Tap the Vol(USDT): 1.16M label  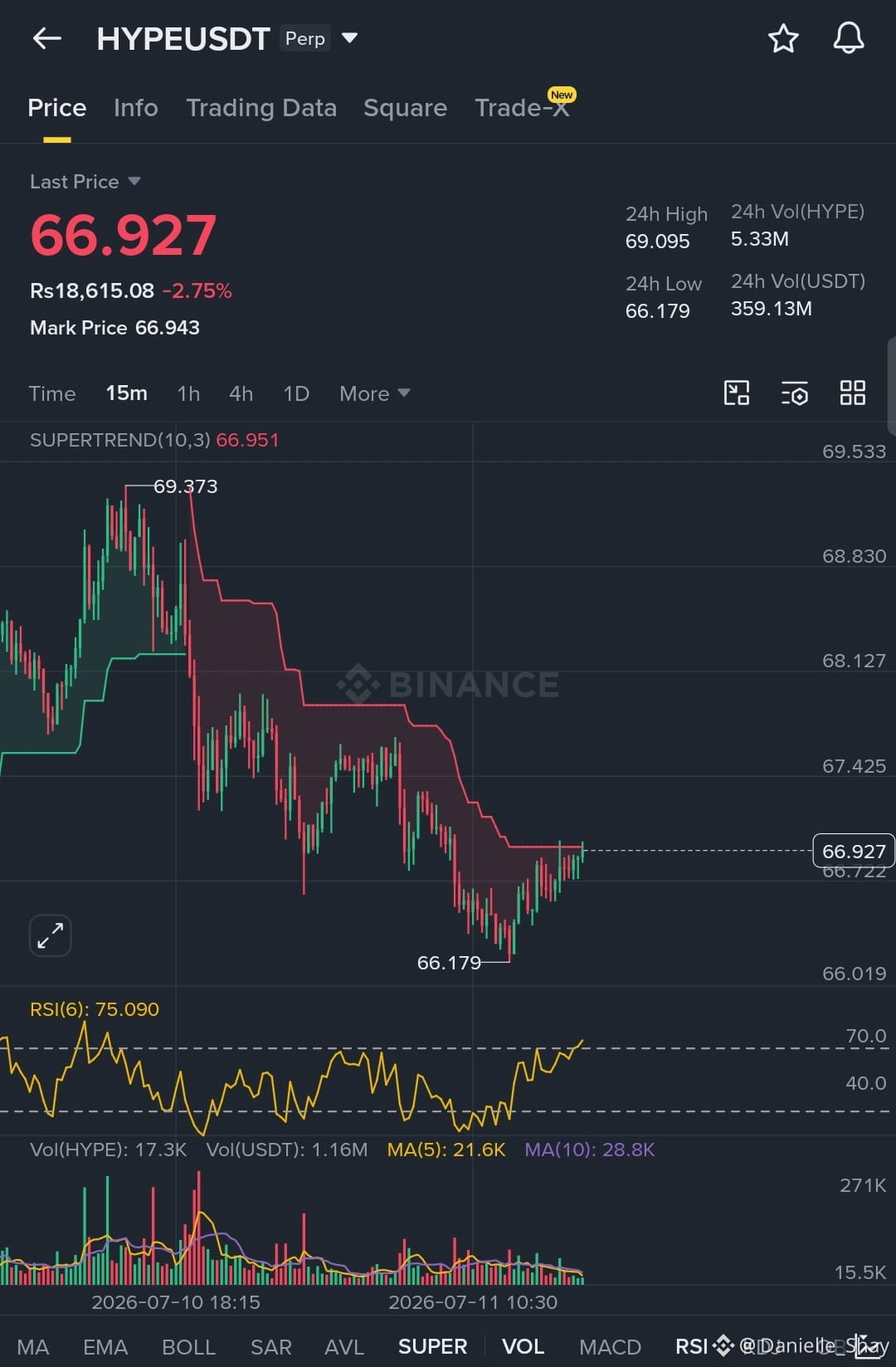click(x=287, y=1150)
